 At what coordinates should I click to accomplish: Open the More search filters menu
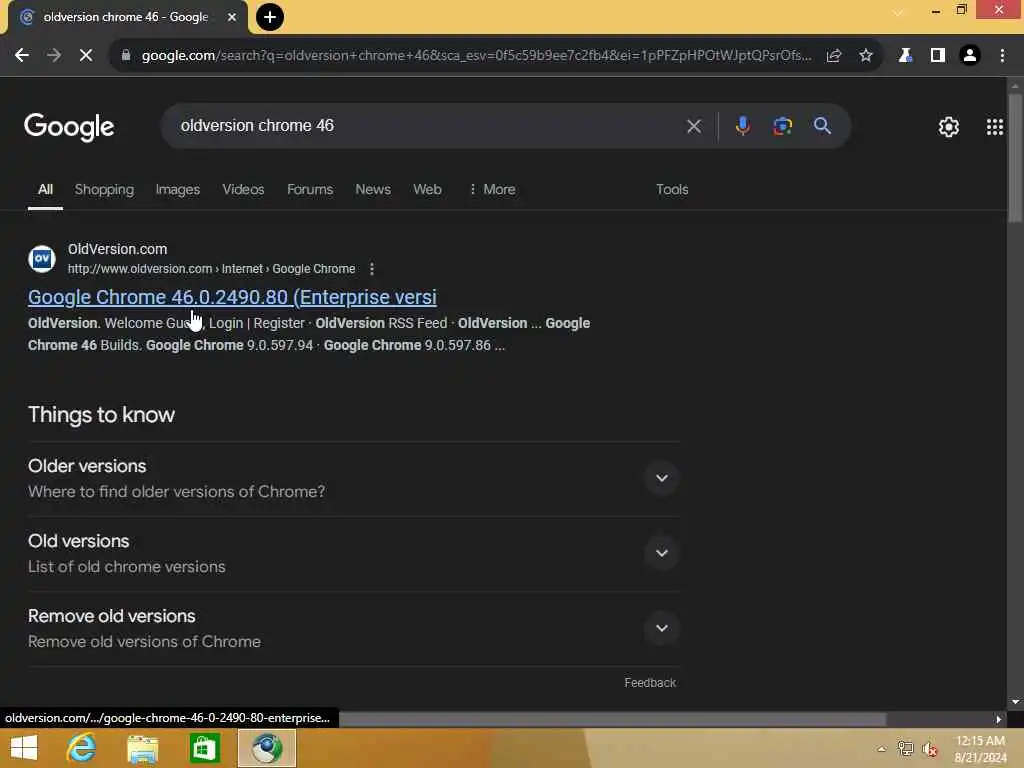[x=492, y=189]
